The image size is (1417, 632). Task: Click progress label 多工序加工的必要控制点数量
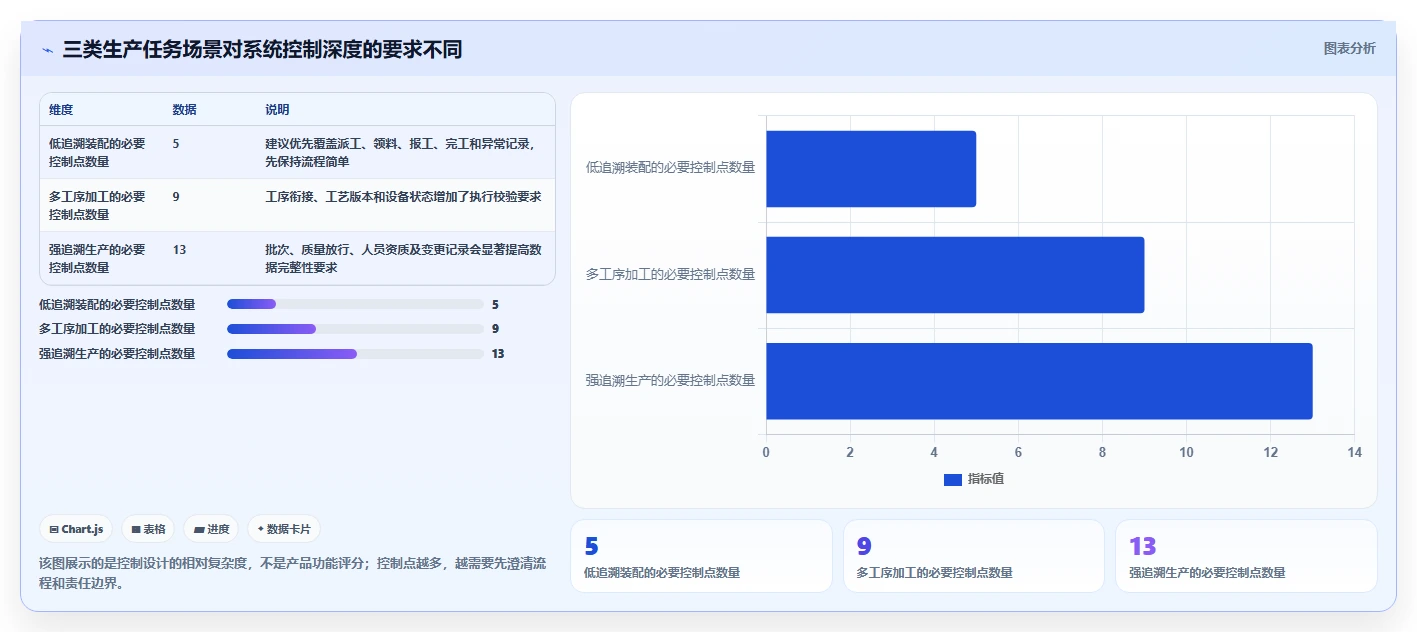117,329
